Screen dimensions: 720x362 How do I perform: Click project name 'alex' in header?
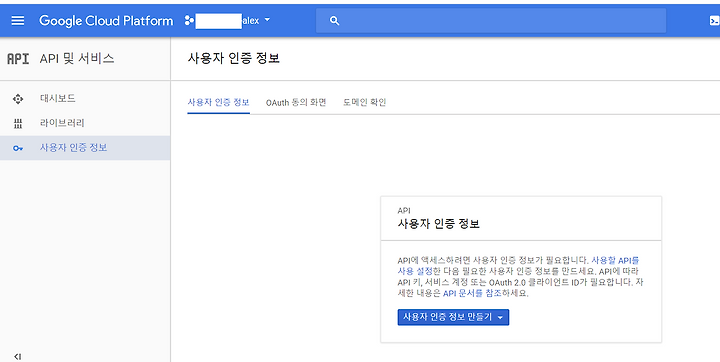coord(251,21)
